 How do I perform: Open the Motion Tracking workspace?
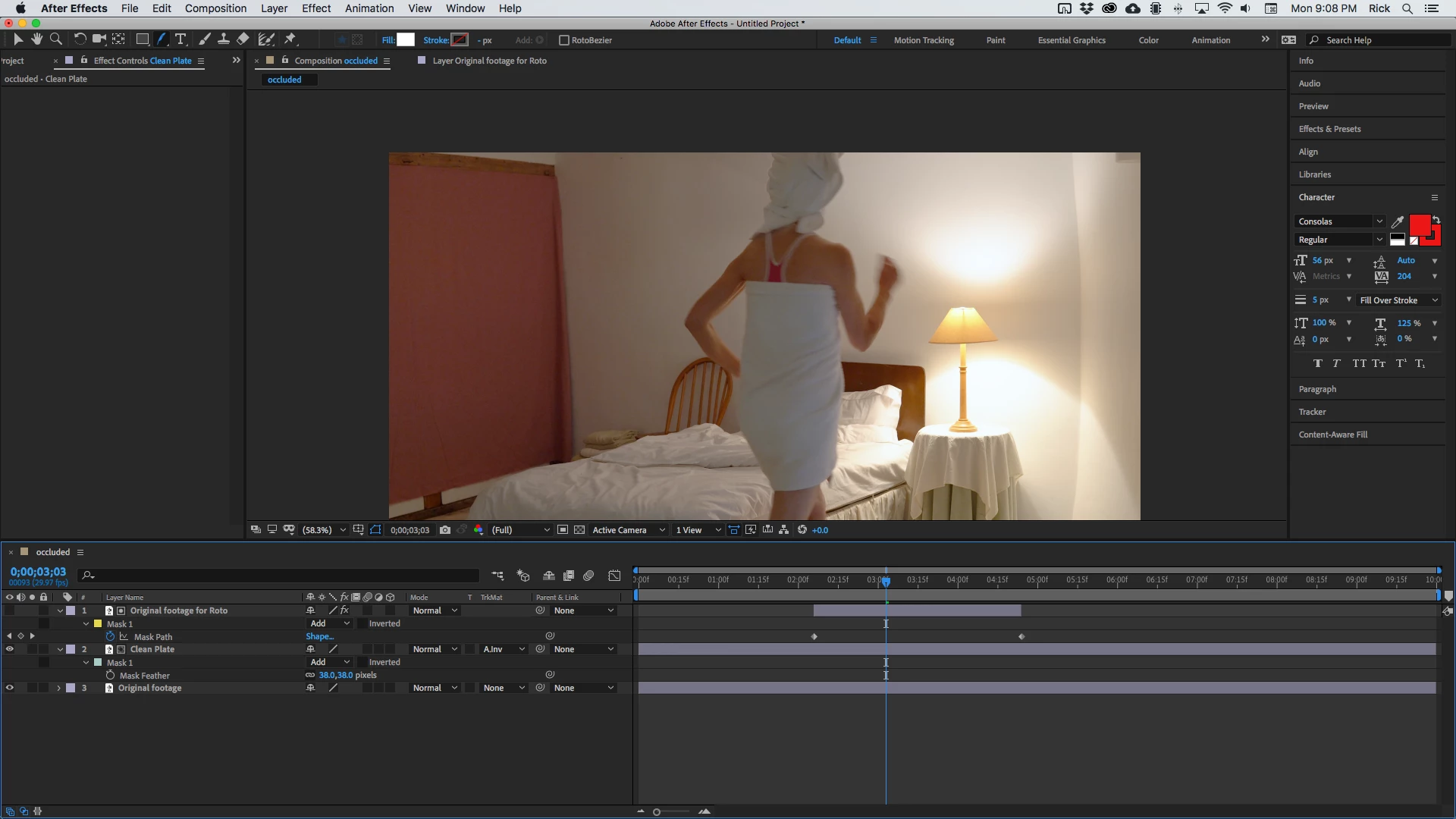point(924,40)
